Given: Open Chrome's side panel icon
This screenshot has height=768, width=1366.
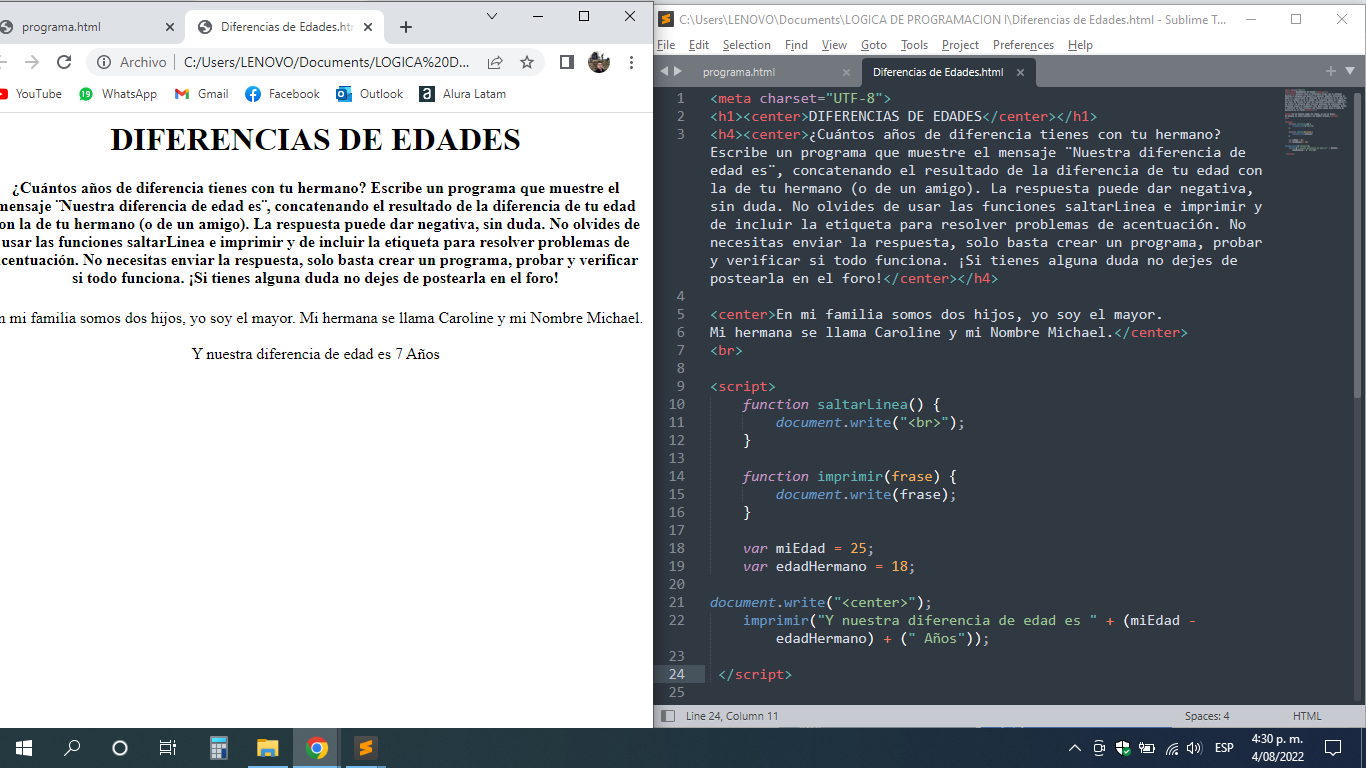Looking at the screenshot, I should click(x=566, y=62).
